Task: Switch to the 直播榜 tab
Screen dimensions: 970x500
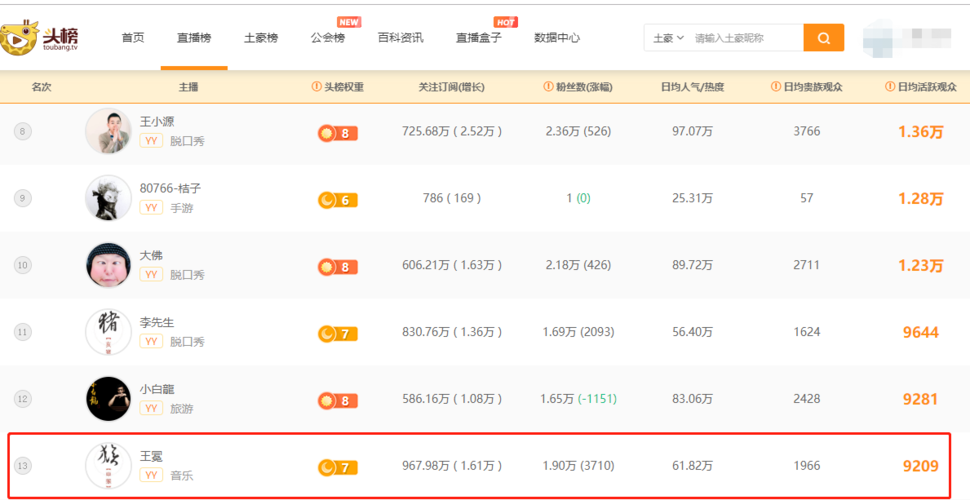Action: pos(194,38)
